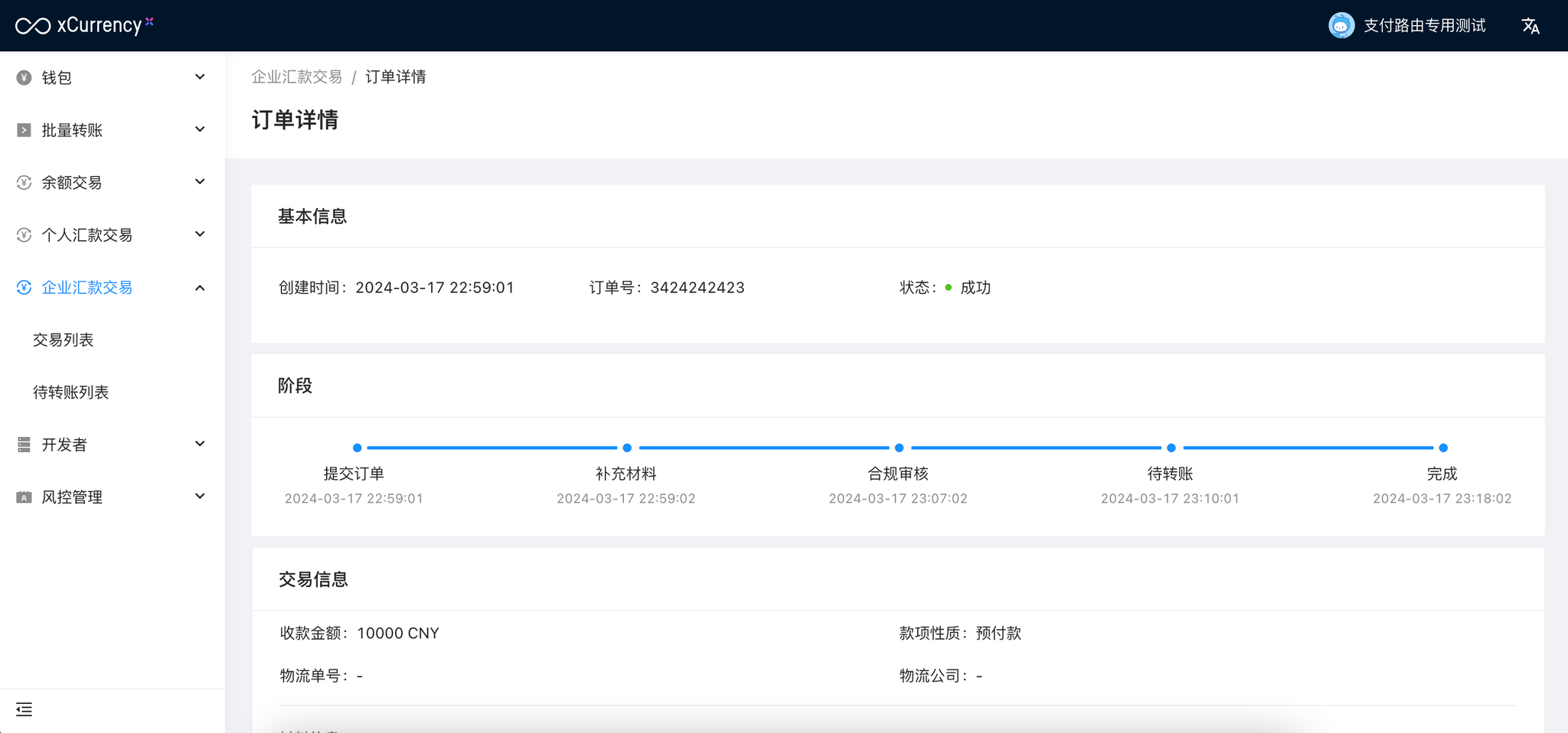This screenshot has height=733, width=1568.
Task: Click the user avatar icon in header
Action: click(x=1341, y=25)
